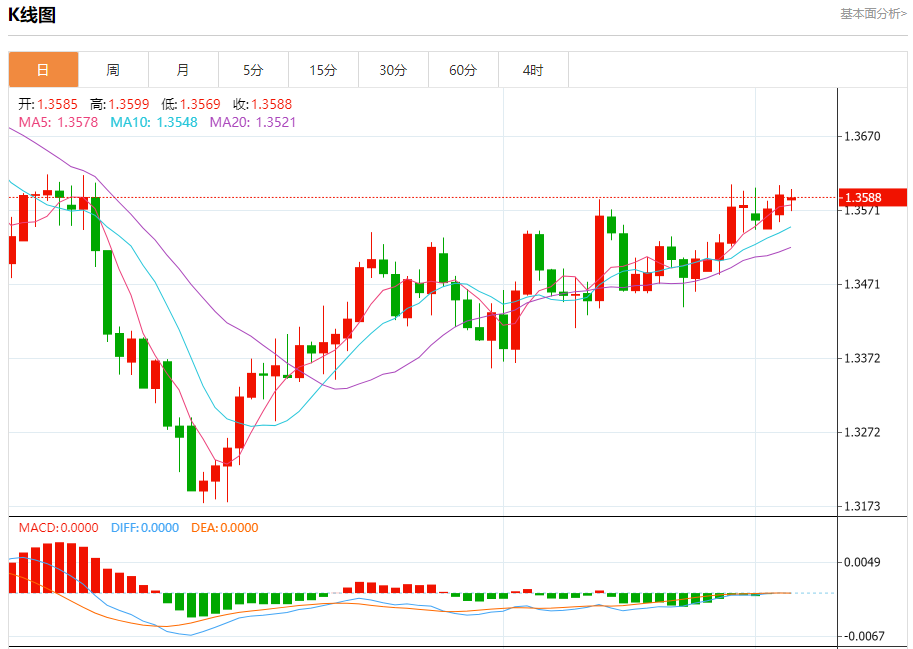
Task: Switch to the 周 weekly tab
Action: tap(114, 70)
